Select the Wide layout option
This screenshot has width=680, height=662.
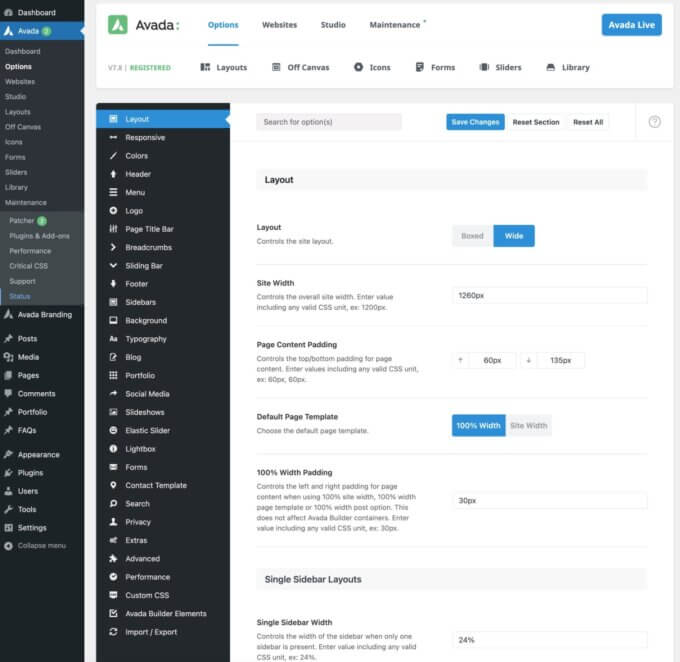coord(513,236)
